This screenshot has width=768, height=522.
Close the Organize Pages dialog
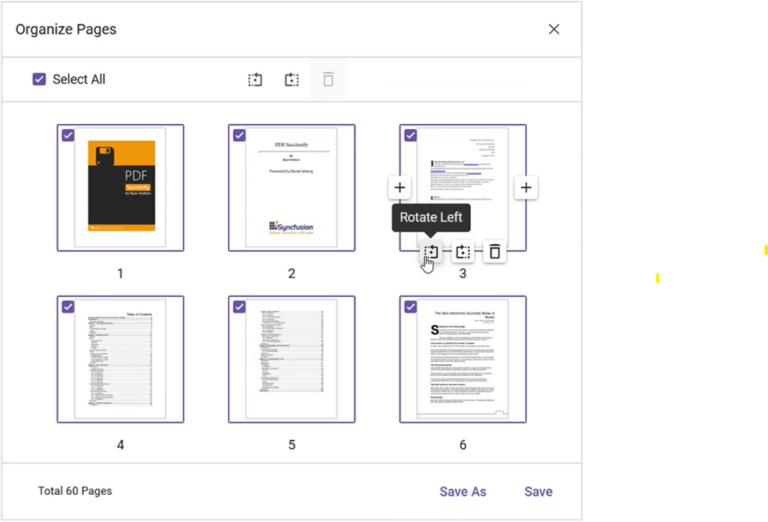point(554,29)
